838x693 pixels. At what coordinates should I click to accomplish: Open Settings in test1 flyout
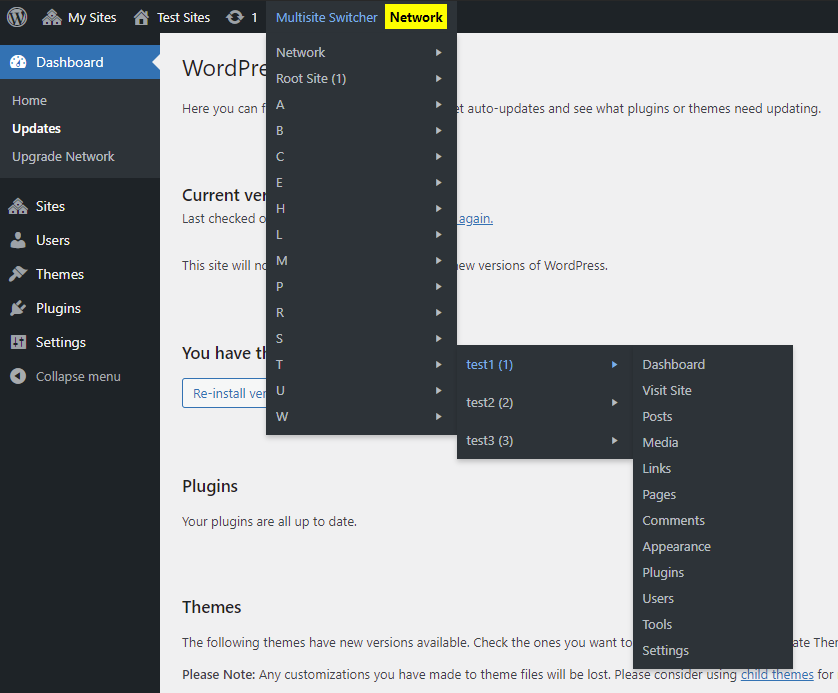click(x=665, y=651)
